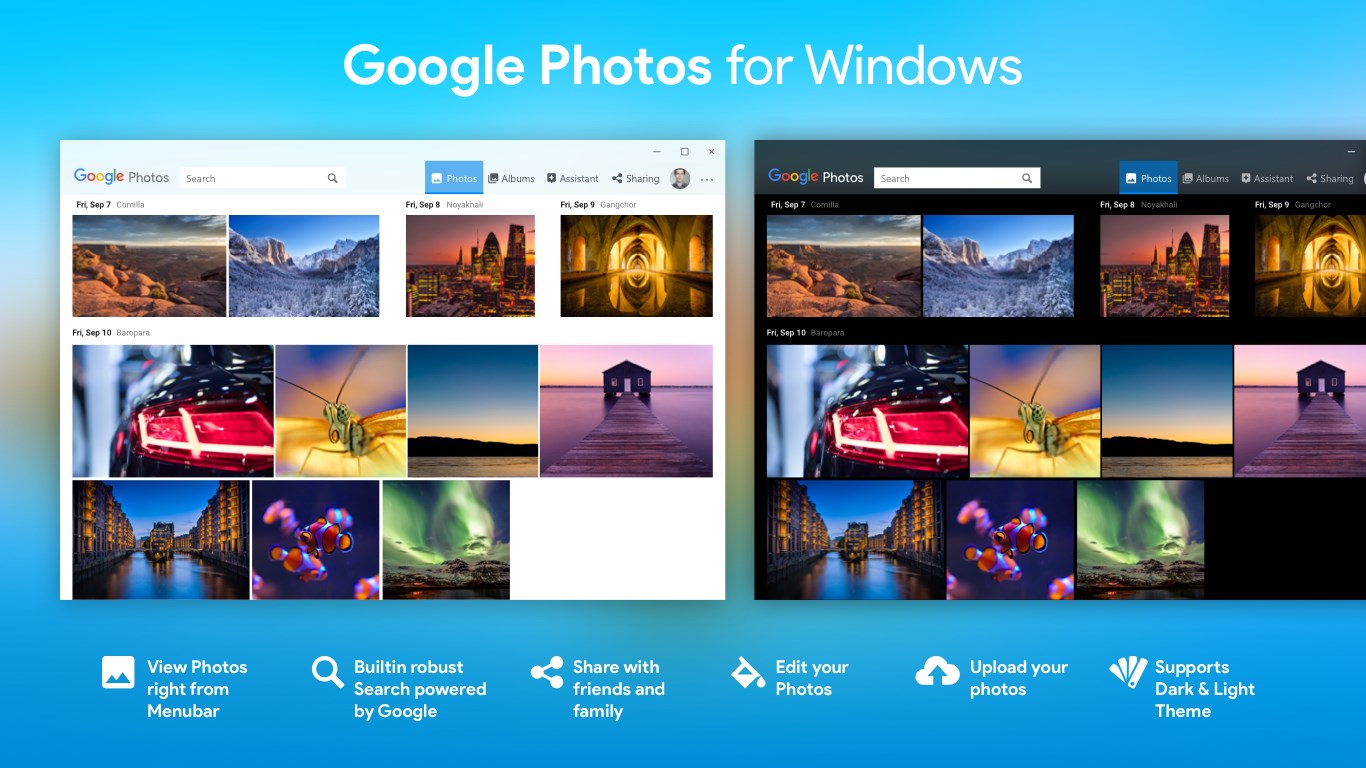Click the swatch fan icon beside Supports Dark & Light
The height and width of the screenshot is (768, 1366).
click(x=1128, y=672)
